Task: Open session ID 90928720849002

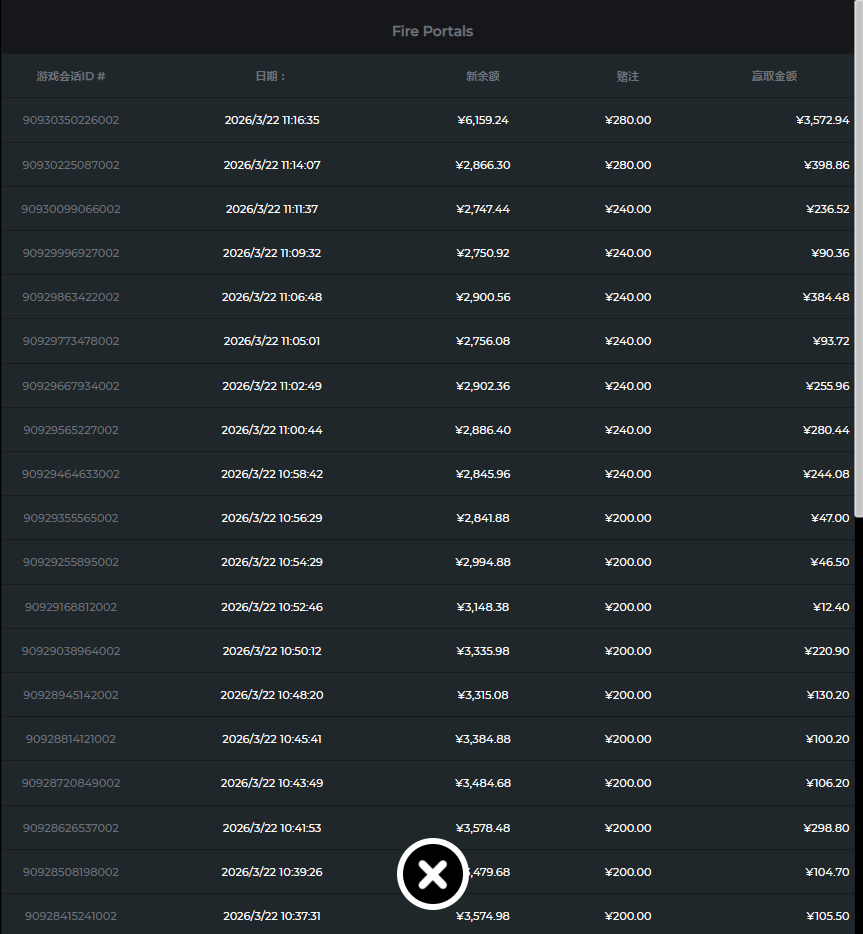Action: pyautogui.click(x=70, y=783)
